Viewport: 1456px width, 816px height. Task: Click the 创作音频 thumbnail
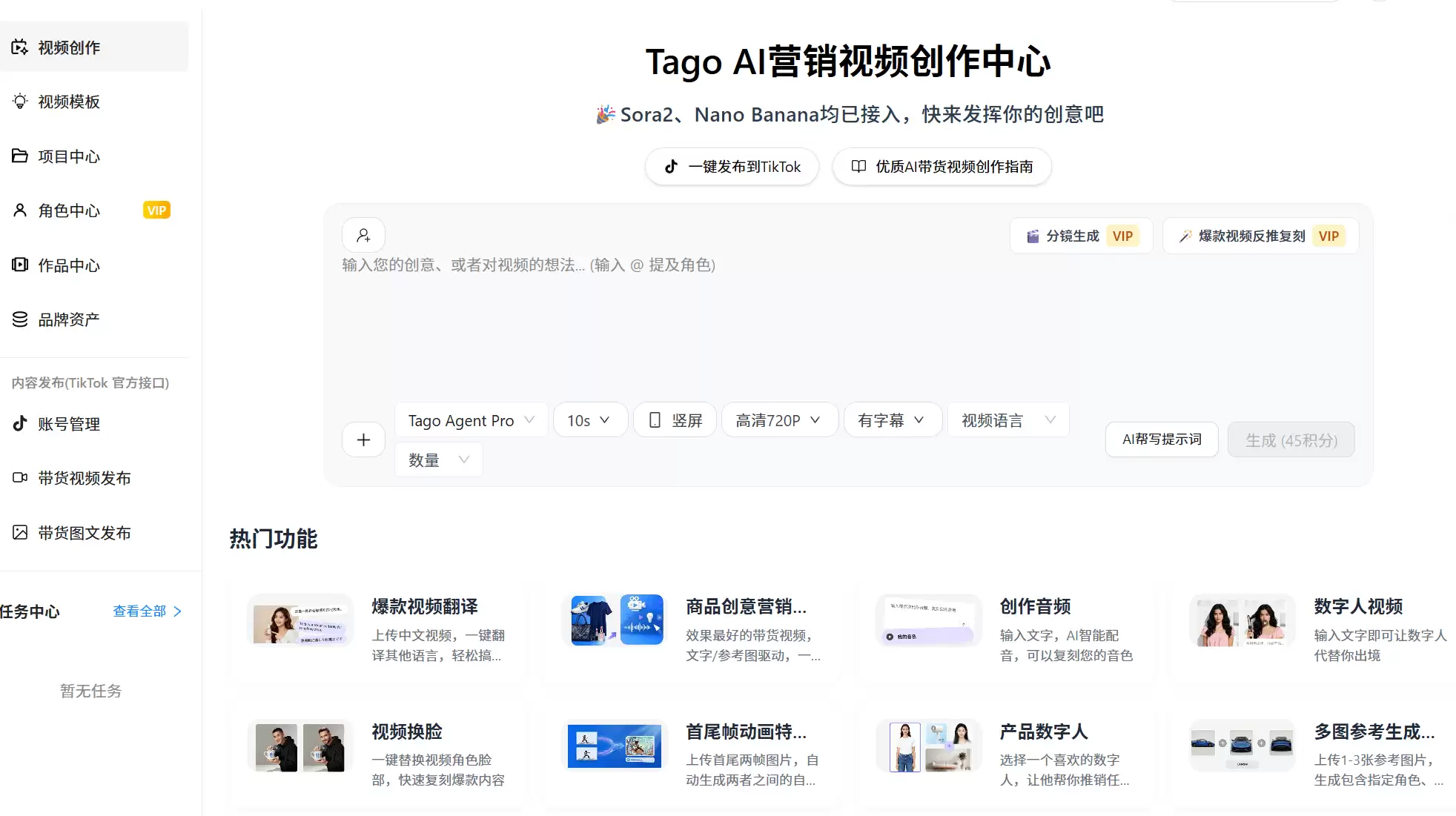pos(929,620)
